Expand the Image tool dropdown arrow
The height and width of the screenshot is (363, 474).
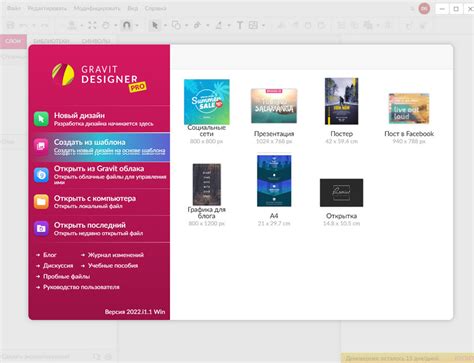(x=264, y=26)
